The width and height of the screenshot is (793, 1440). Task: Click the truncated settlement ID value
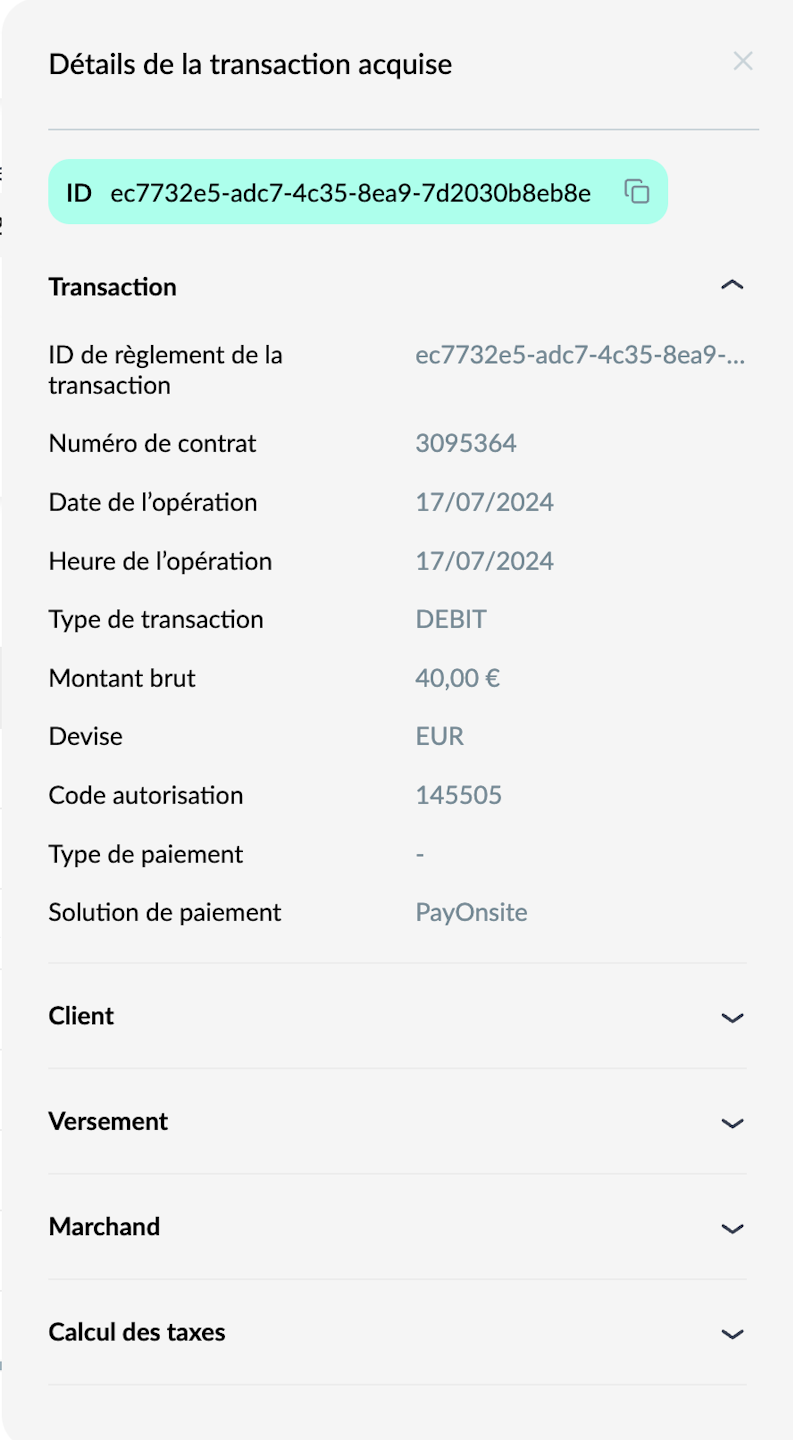(x=580, y=355)
